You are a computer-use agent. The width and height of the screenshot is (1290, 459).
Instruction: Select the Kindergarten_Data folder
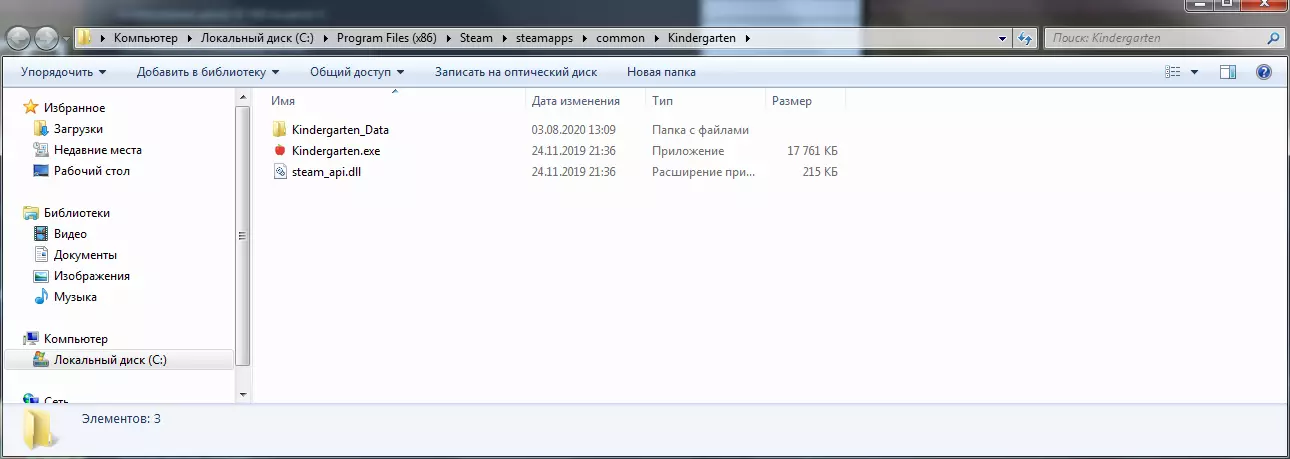click(340, 130)
